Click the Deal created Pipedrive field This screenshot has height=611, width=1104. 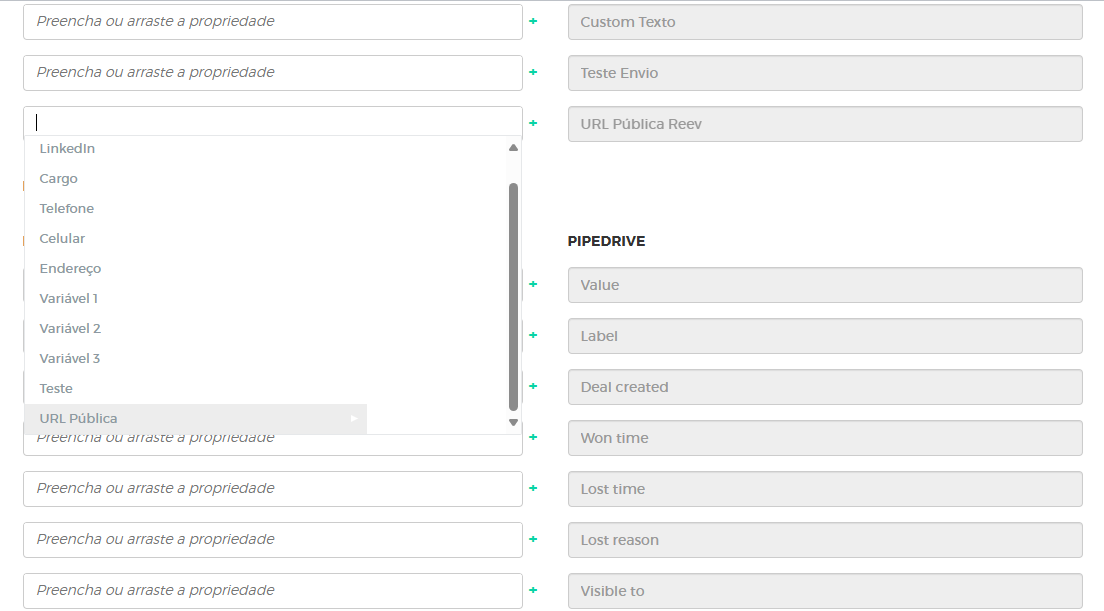[x=824, y=387]
